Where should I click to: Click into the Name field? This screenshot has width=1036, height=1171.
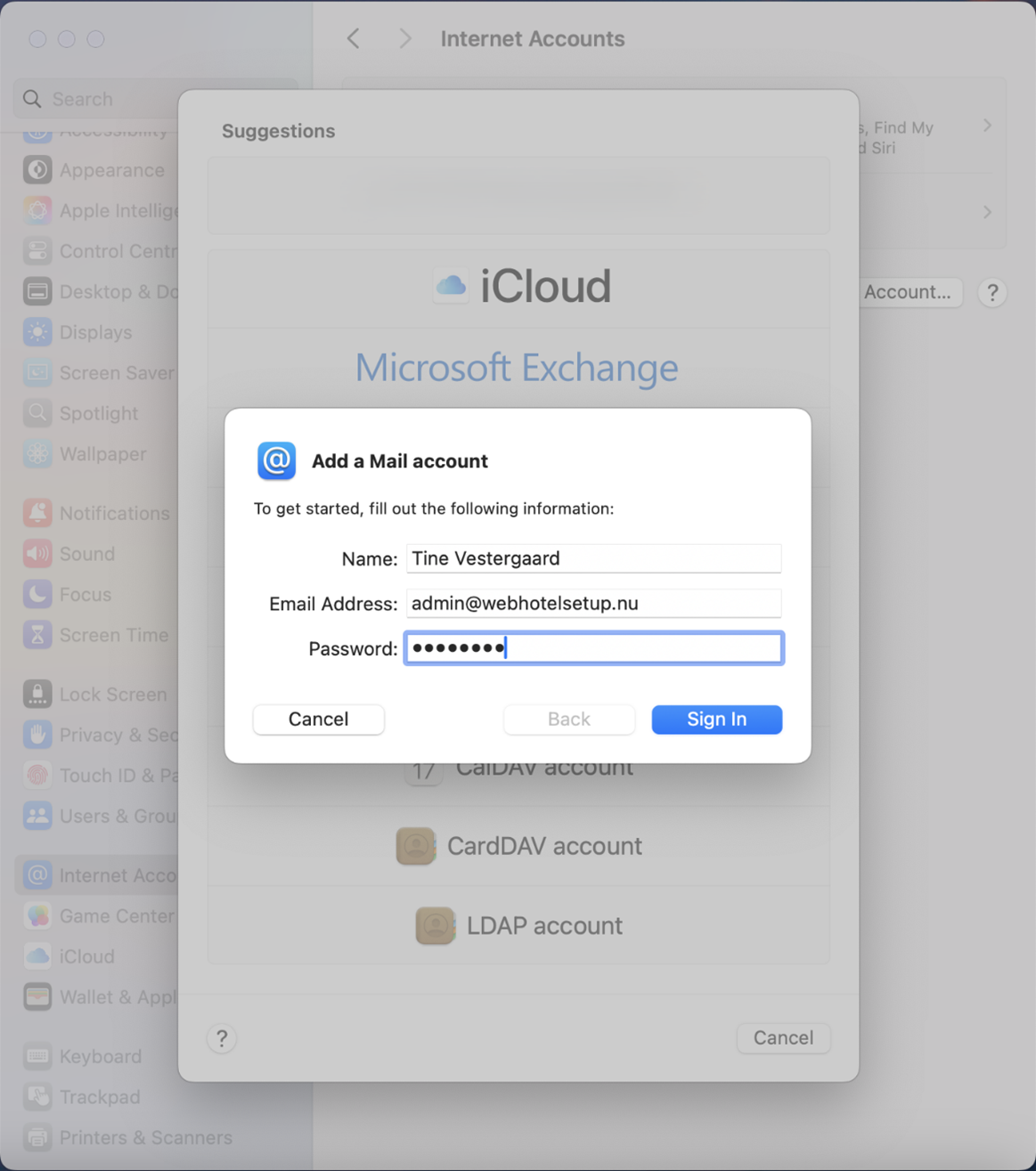593,558
